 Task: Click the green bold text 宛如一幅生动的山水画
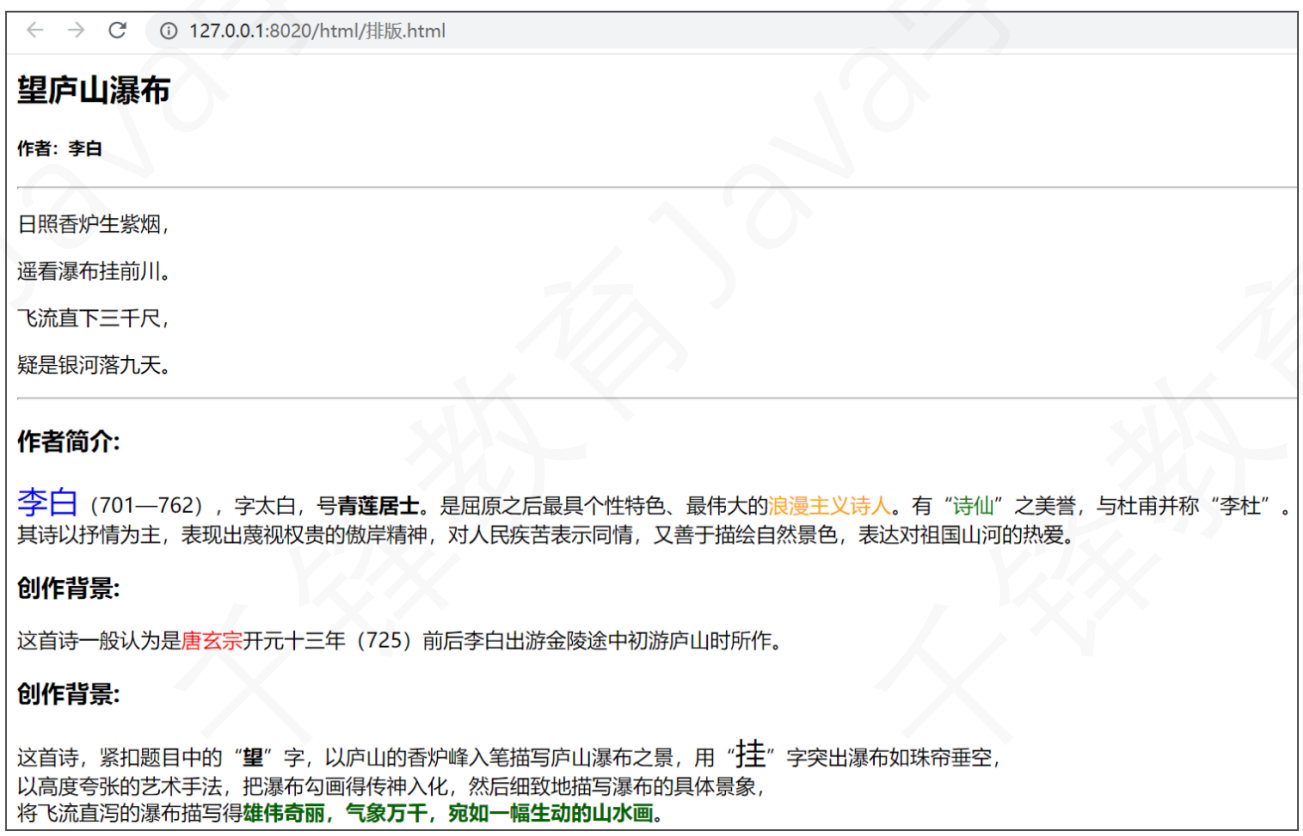(x=550, y=812)
